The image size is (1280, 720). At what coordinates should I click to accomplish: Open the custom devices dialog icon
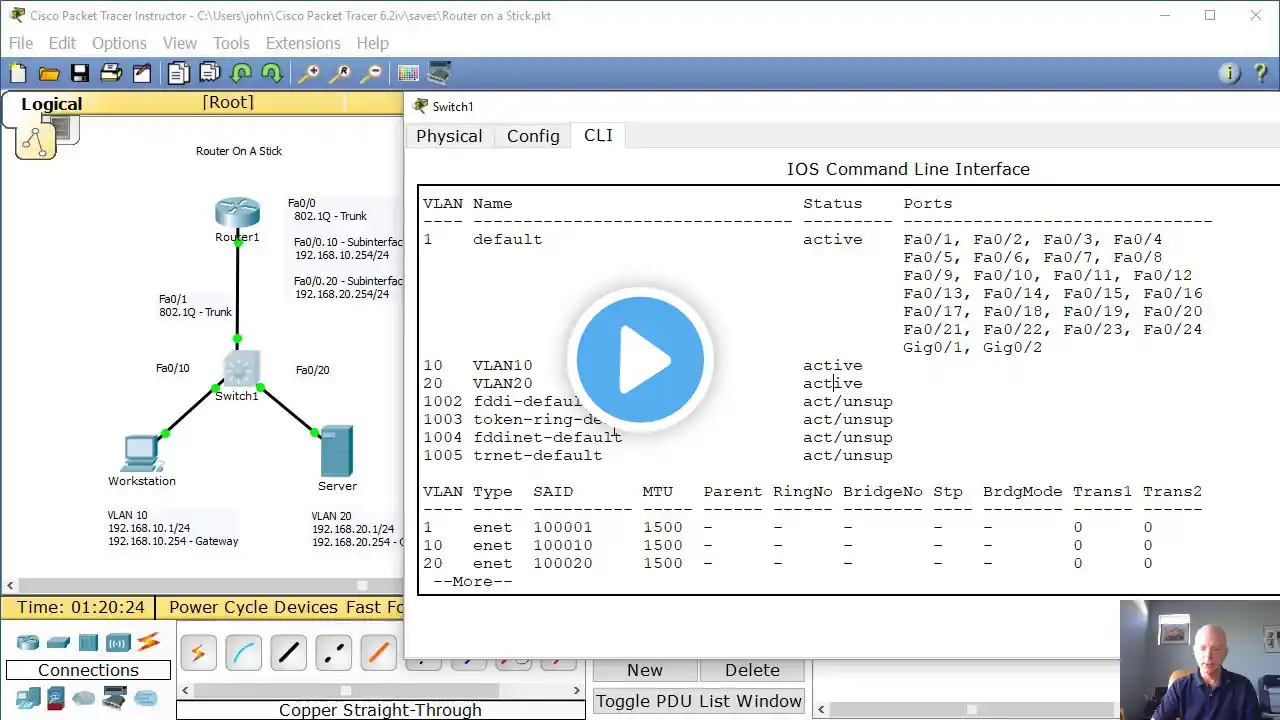click(439, 73)
